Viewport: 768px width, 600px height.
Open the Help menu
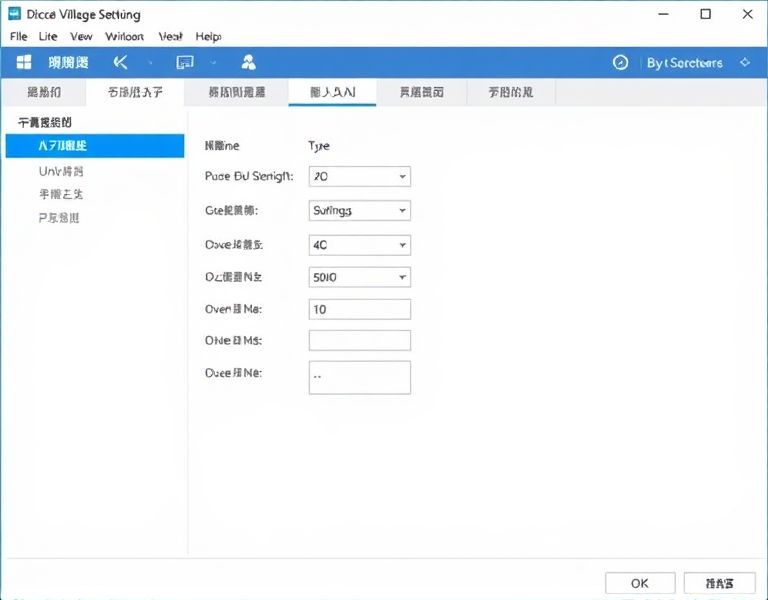tap(208, 36)
